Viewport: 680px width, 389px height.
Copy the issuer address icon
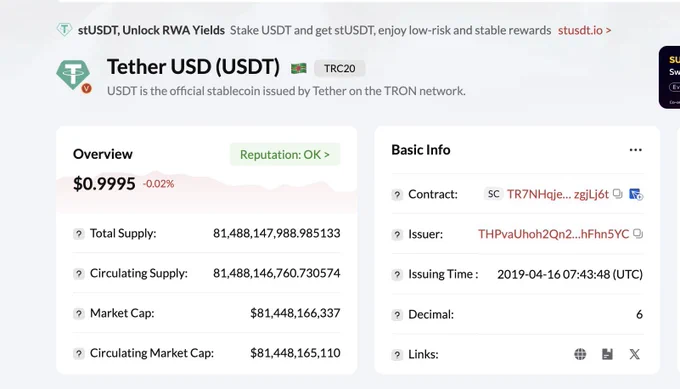[638, 234]
